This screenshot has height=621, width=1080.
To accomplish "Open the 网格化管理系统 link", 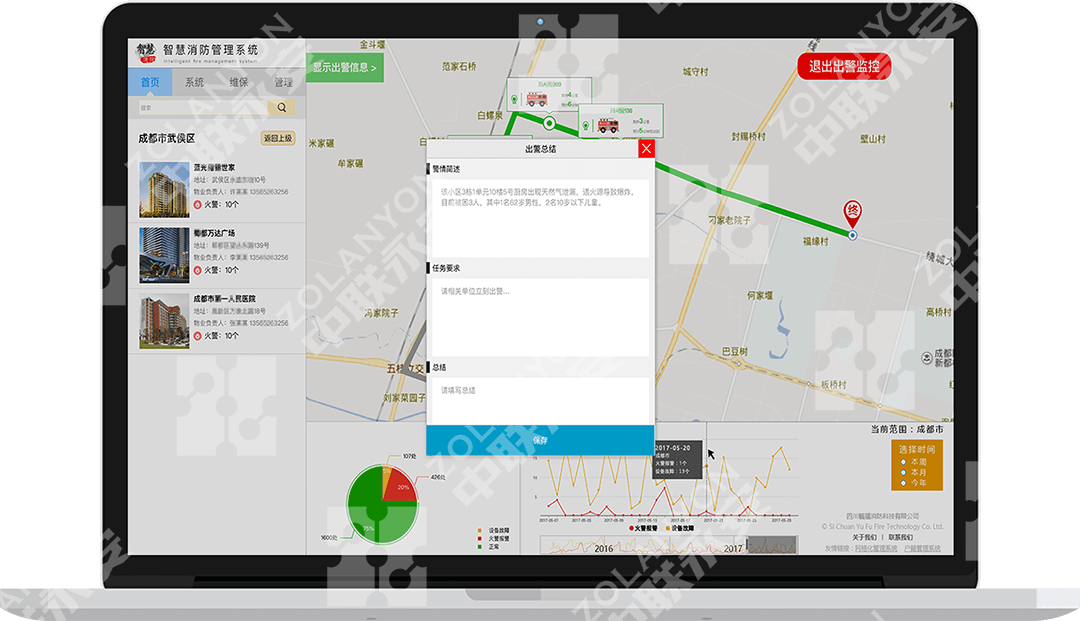I will click(x=876, y=548).
